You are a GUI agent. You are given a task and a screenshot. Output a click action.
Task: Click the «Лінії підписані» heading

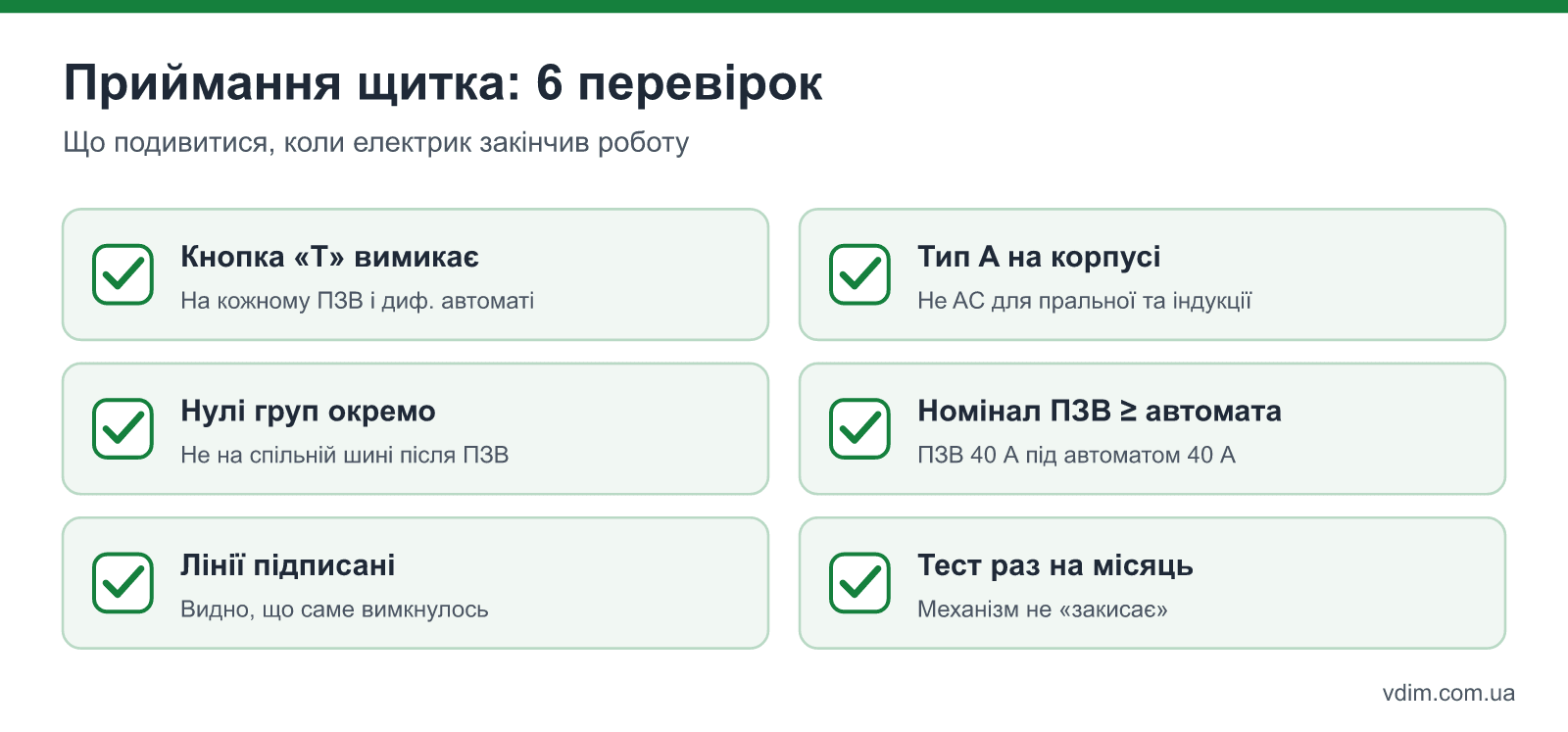pos(287,565)
